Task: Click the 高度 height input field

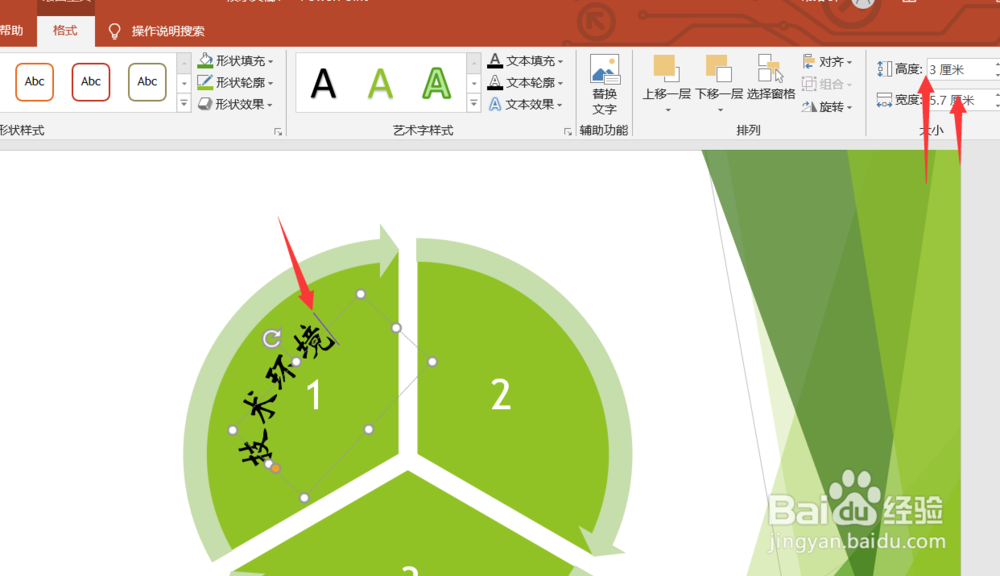Action: click(x=961, y=69)
